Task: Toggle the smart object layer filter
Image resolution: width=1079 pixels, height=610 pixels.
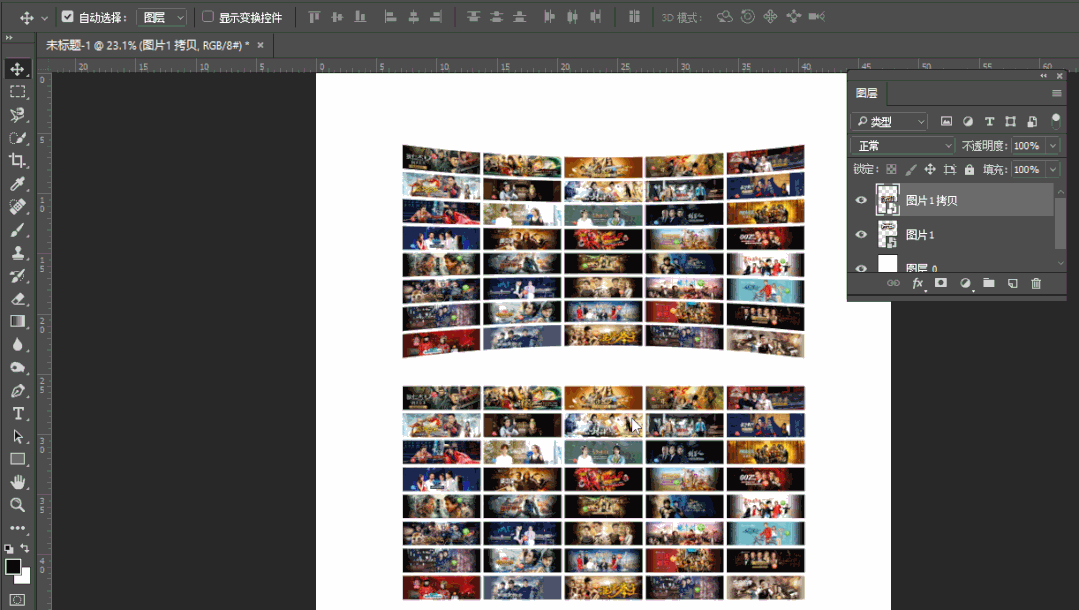Action: coord(1032,121)
